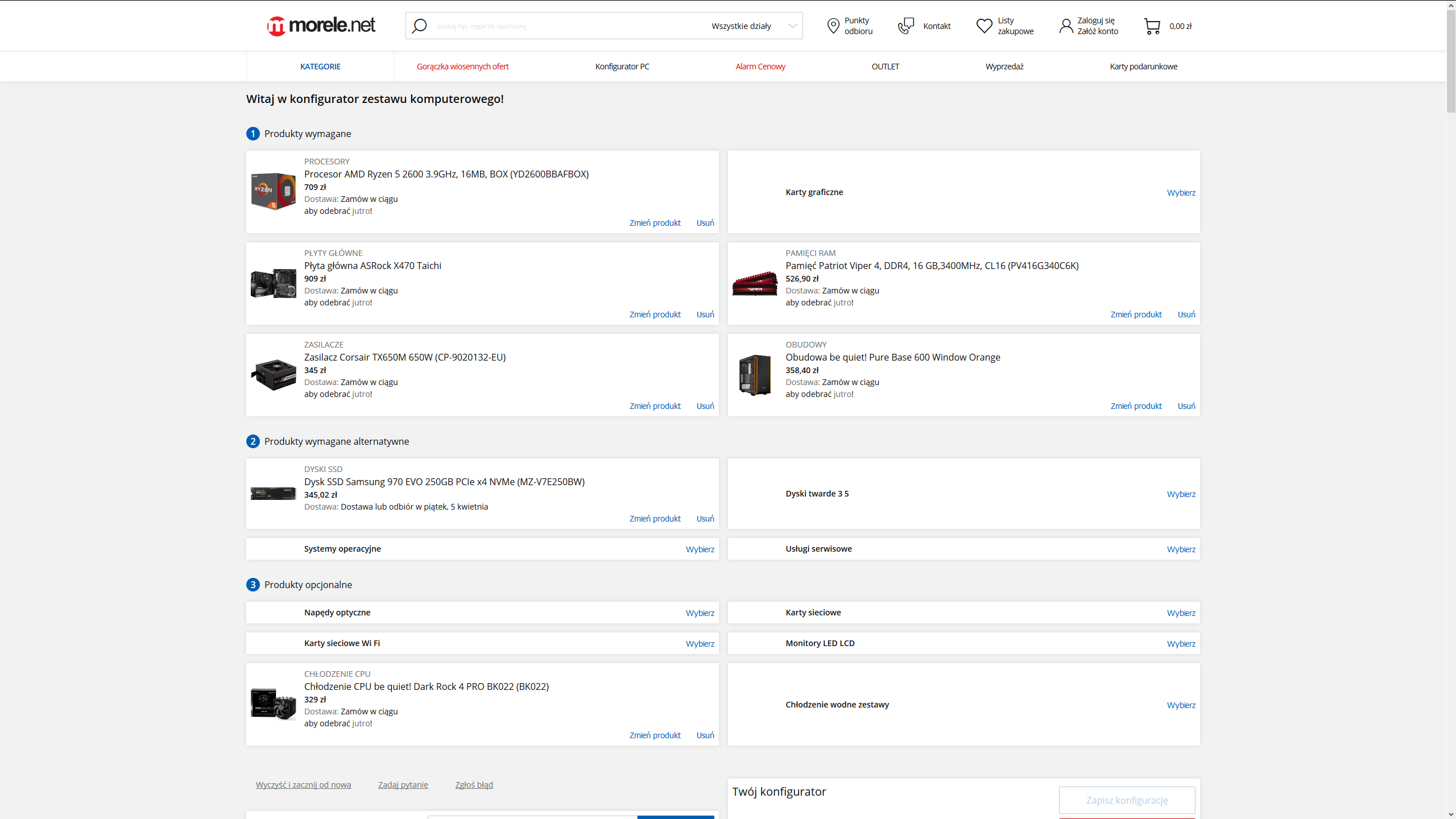Click the morele.net logo

coord(321,26)
